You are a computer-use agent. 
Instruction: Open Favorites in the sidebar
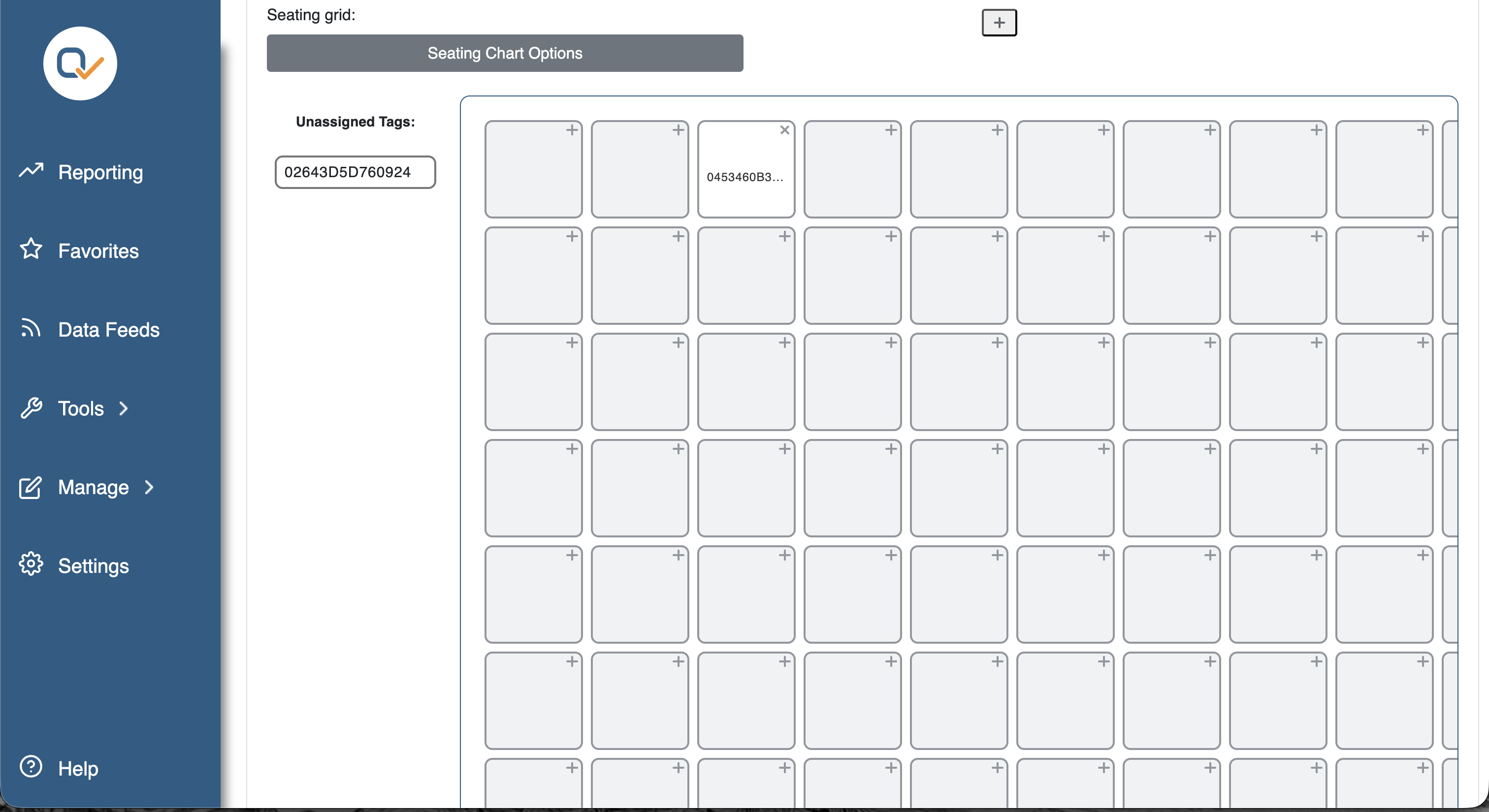click(x=98, y=250)
